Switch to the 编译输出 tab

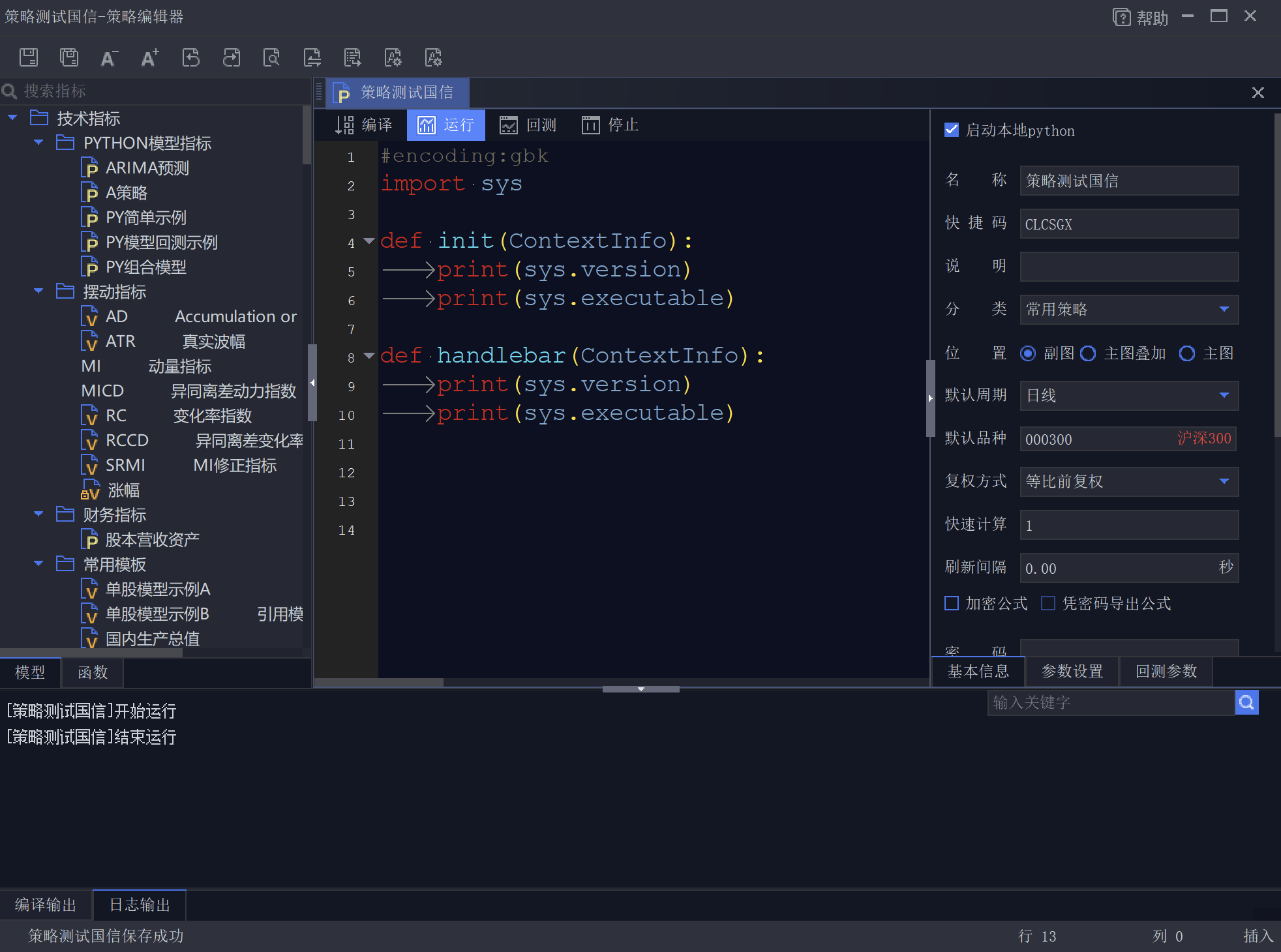pos(45,904)
